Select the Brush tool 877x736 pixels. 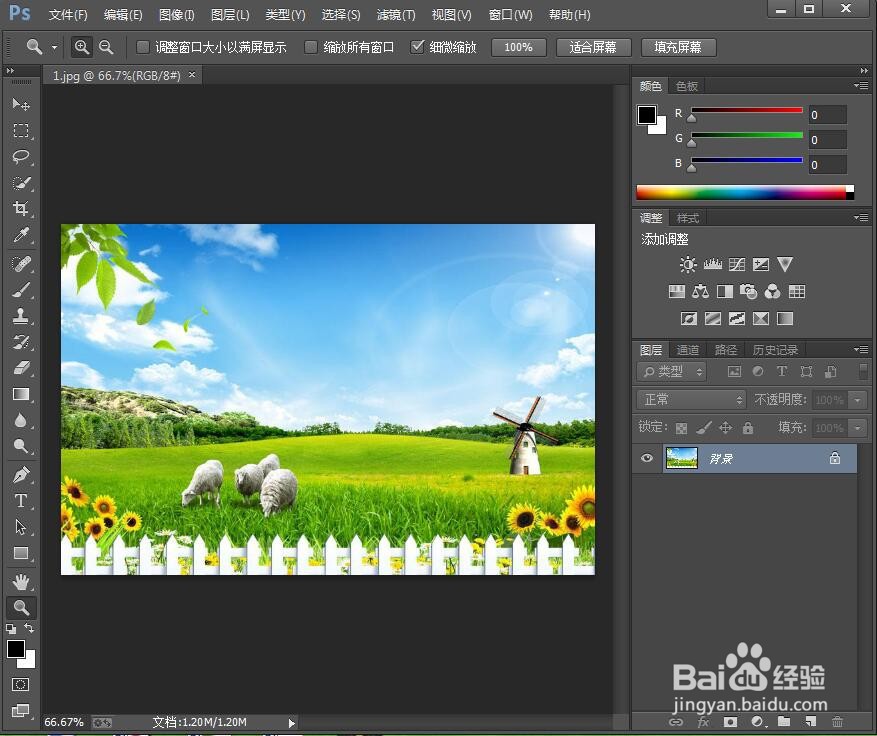click(x=21, y=290)
